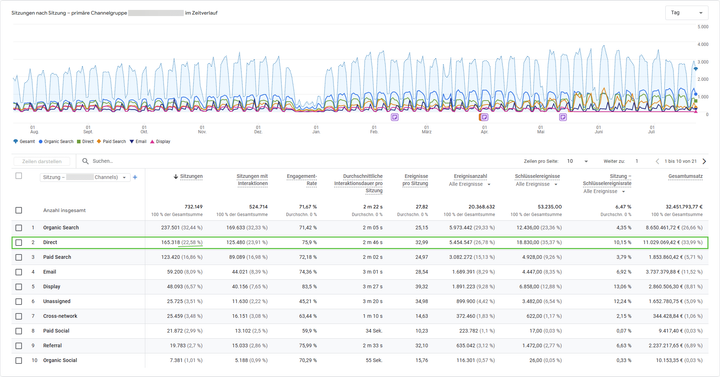Viewport: 720px width, 377px height.
Task: Select the Paid Social row checkbox
Action: point(18,331)
